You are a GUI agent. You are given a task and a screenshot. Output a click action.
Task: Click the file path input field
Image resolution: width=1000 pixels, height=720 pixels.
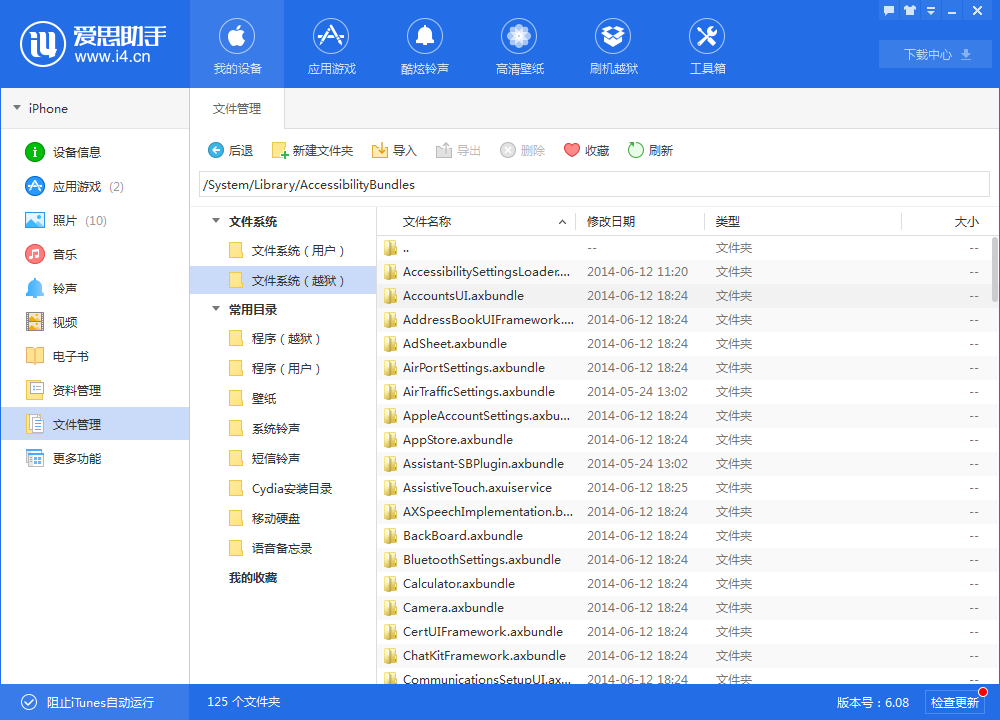click(590, 184)
